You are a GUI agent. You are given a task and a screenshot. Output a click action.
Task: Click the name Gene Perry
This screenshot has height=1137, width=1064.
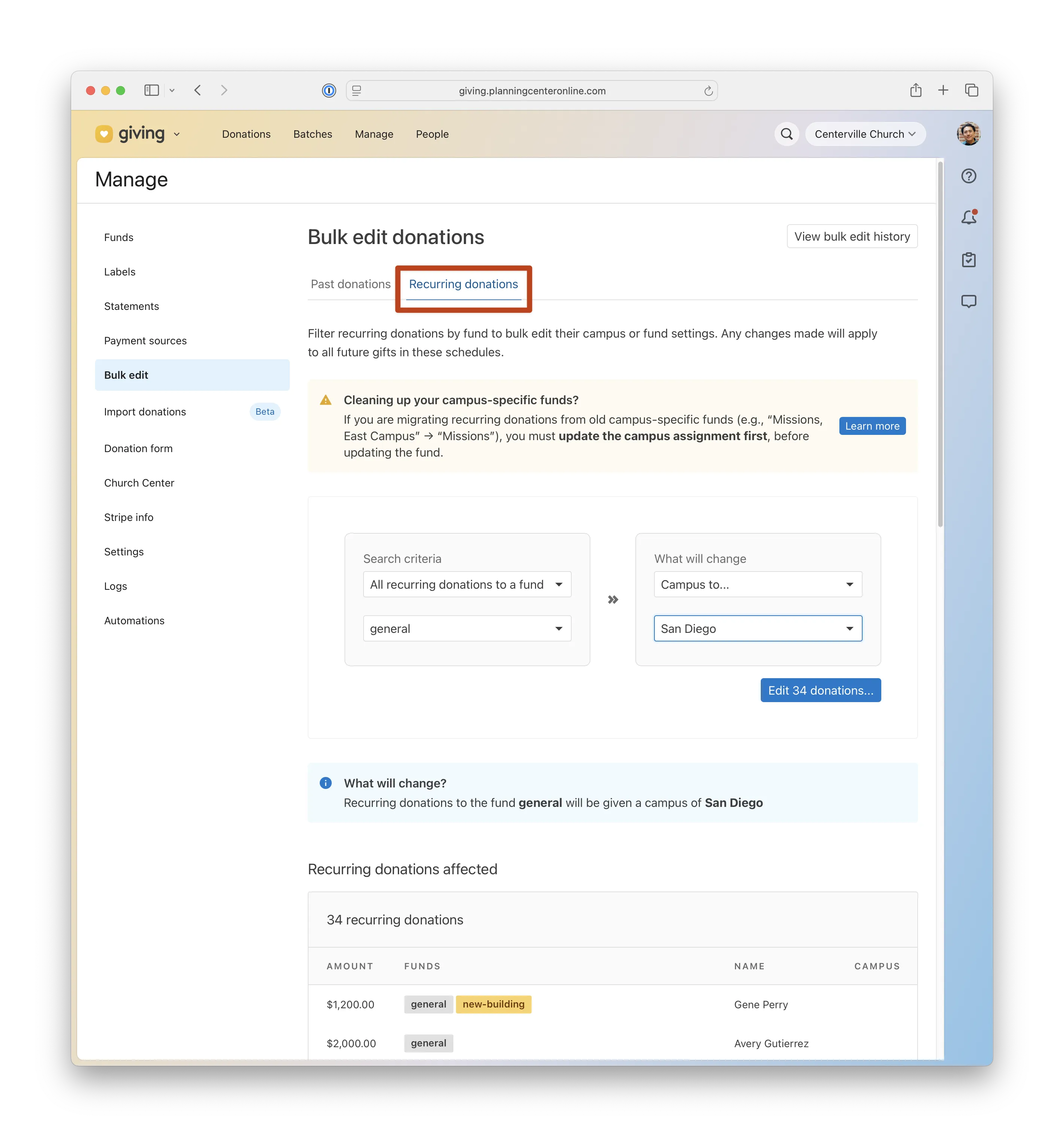click(x=760, y=1005)
